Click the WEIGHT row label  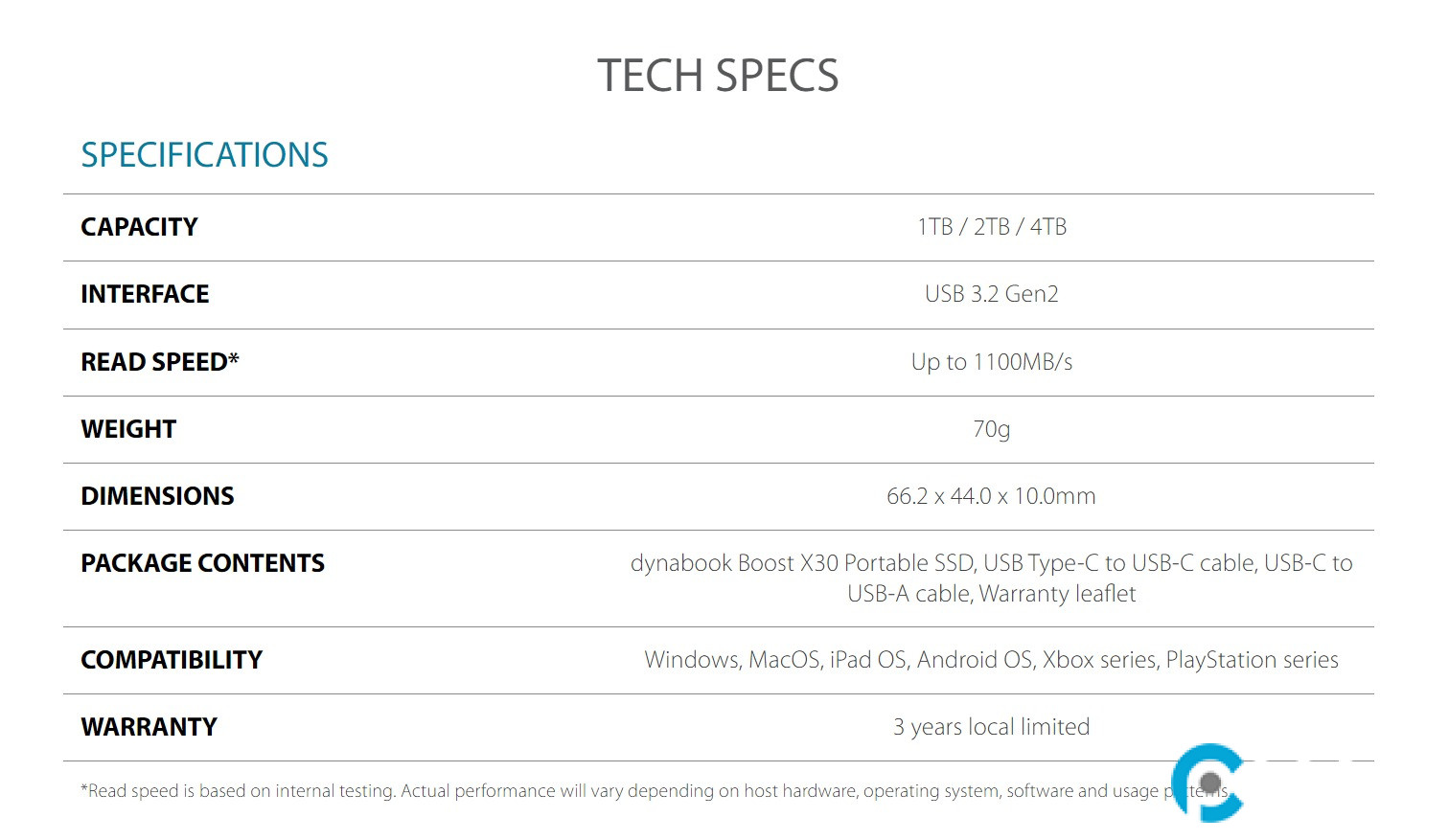[128, 429]
